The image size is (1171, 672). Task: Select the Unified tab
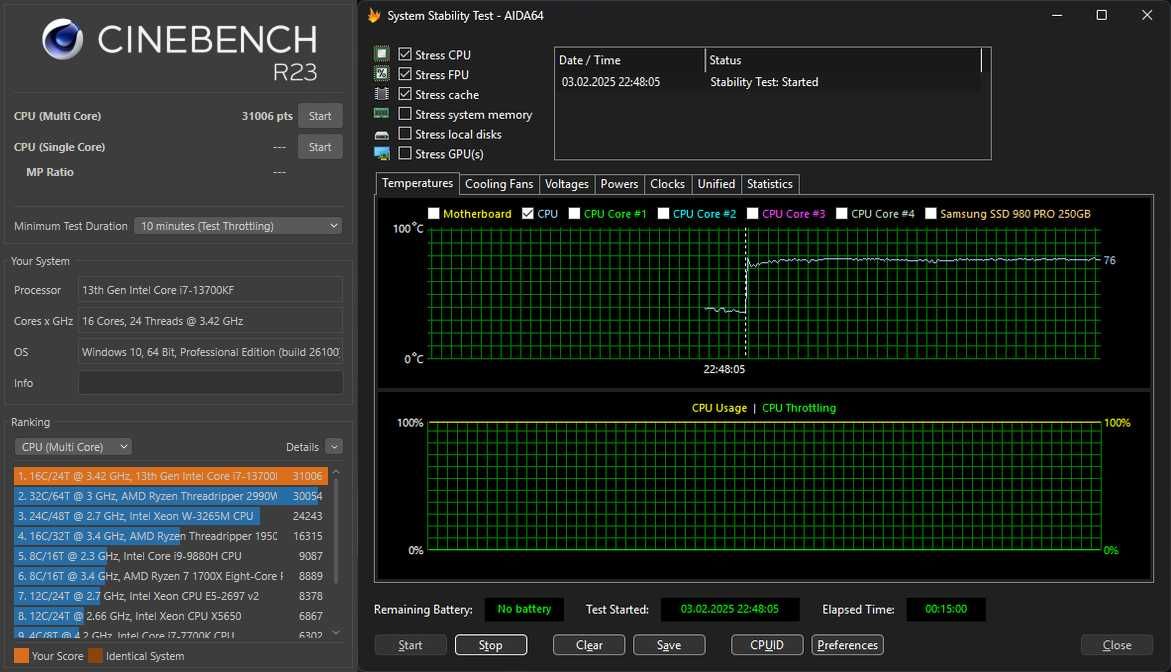(x=716, y=184)
